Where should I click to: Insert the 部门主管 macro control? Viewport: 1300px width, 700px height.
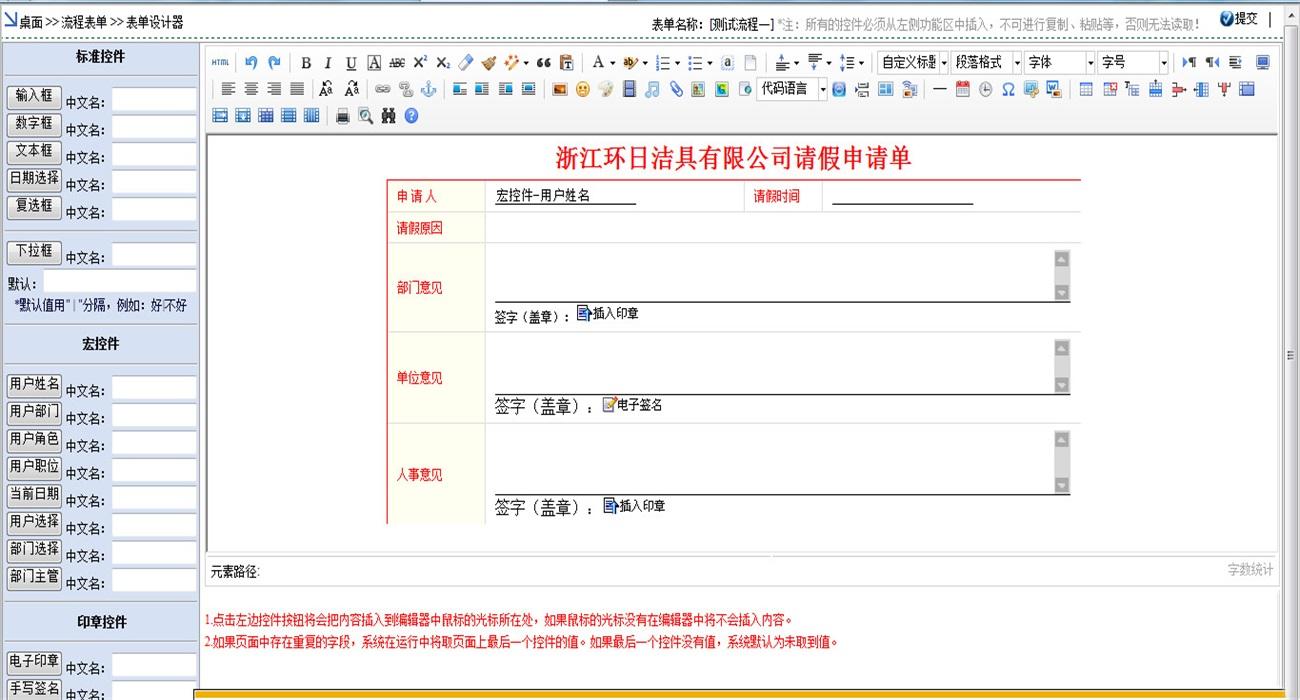pyautogui.click(x=34, y=577)
